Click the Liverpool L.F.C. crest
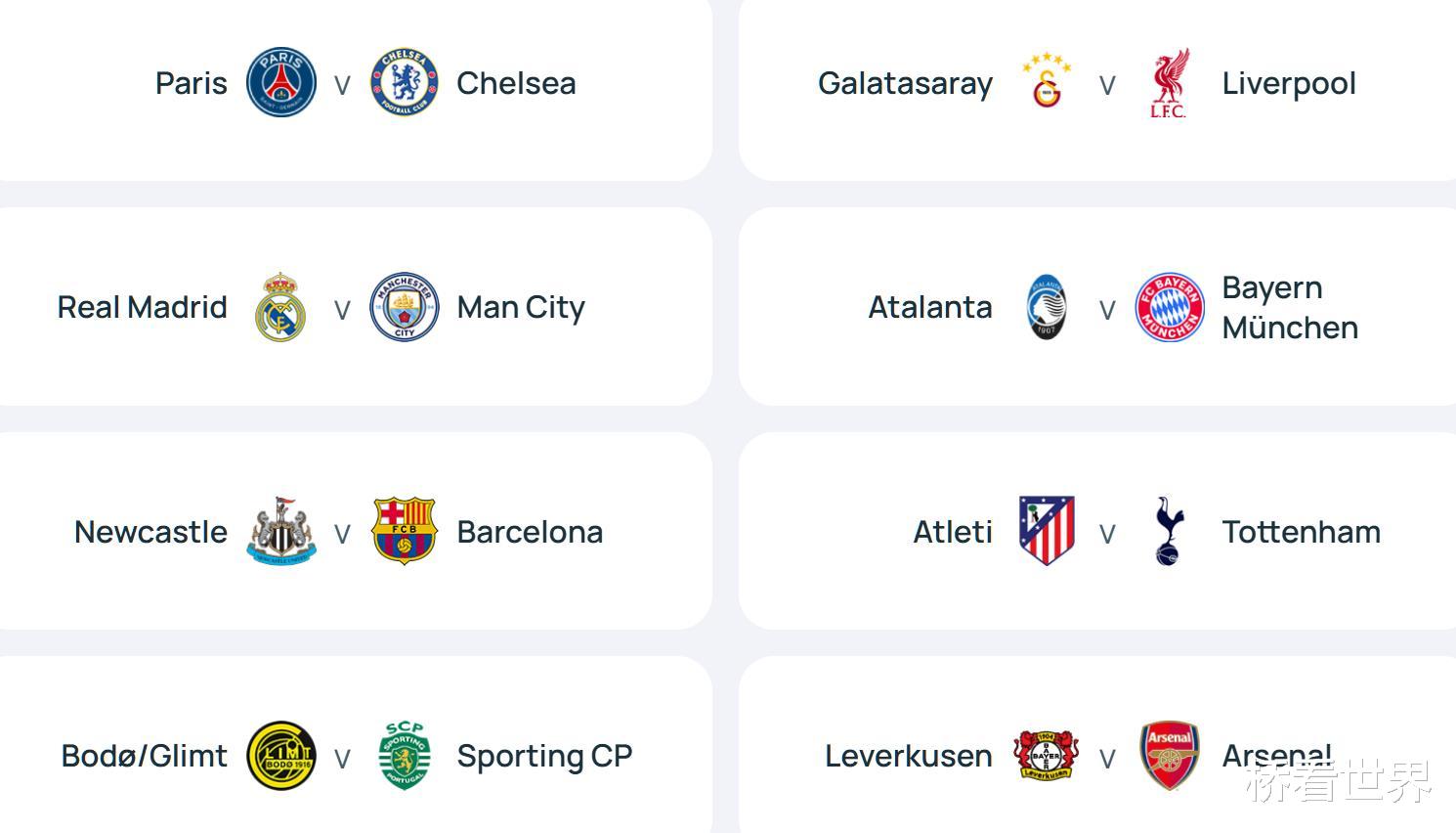This screenshot has height=833, width=1456. [1169, 82]
